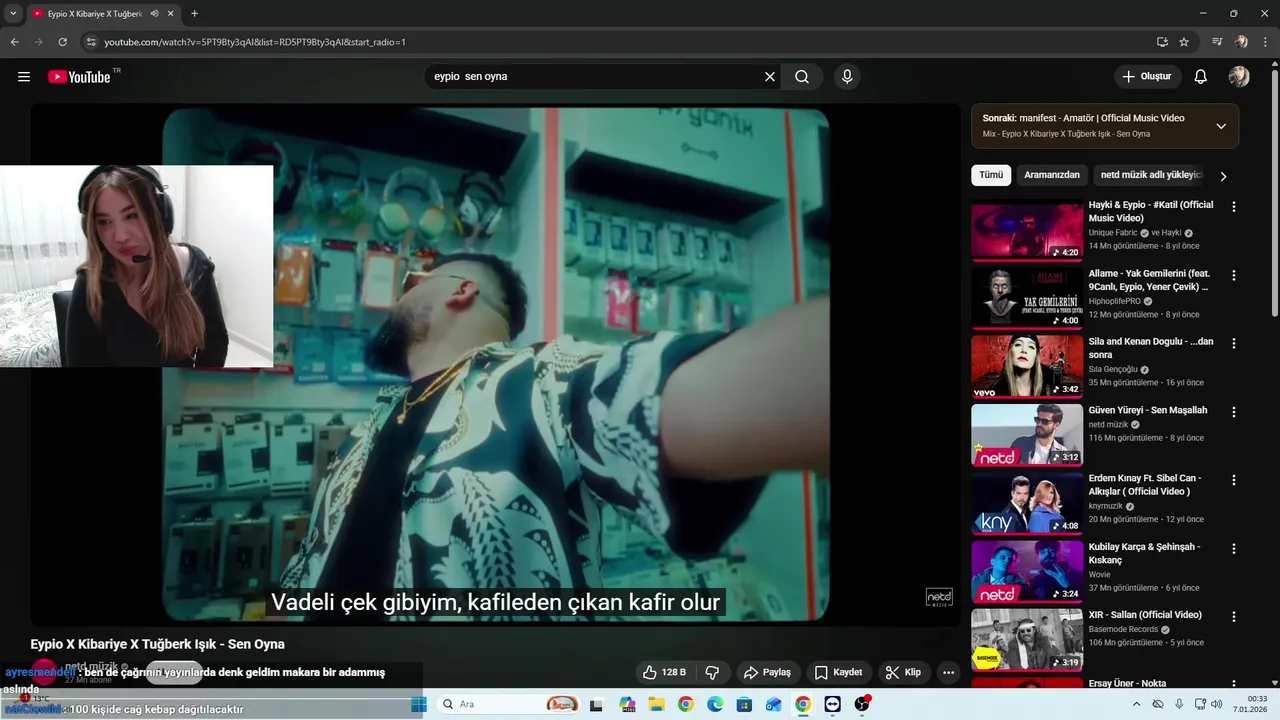Open TeamViewer from taskbar
The image size is (1280, 720).
pos(833,705)
